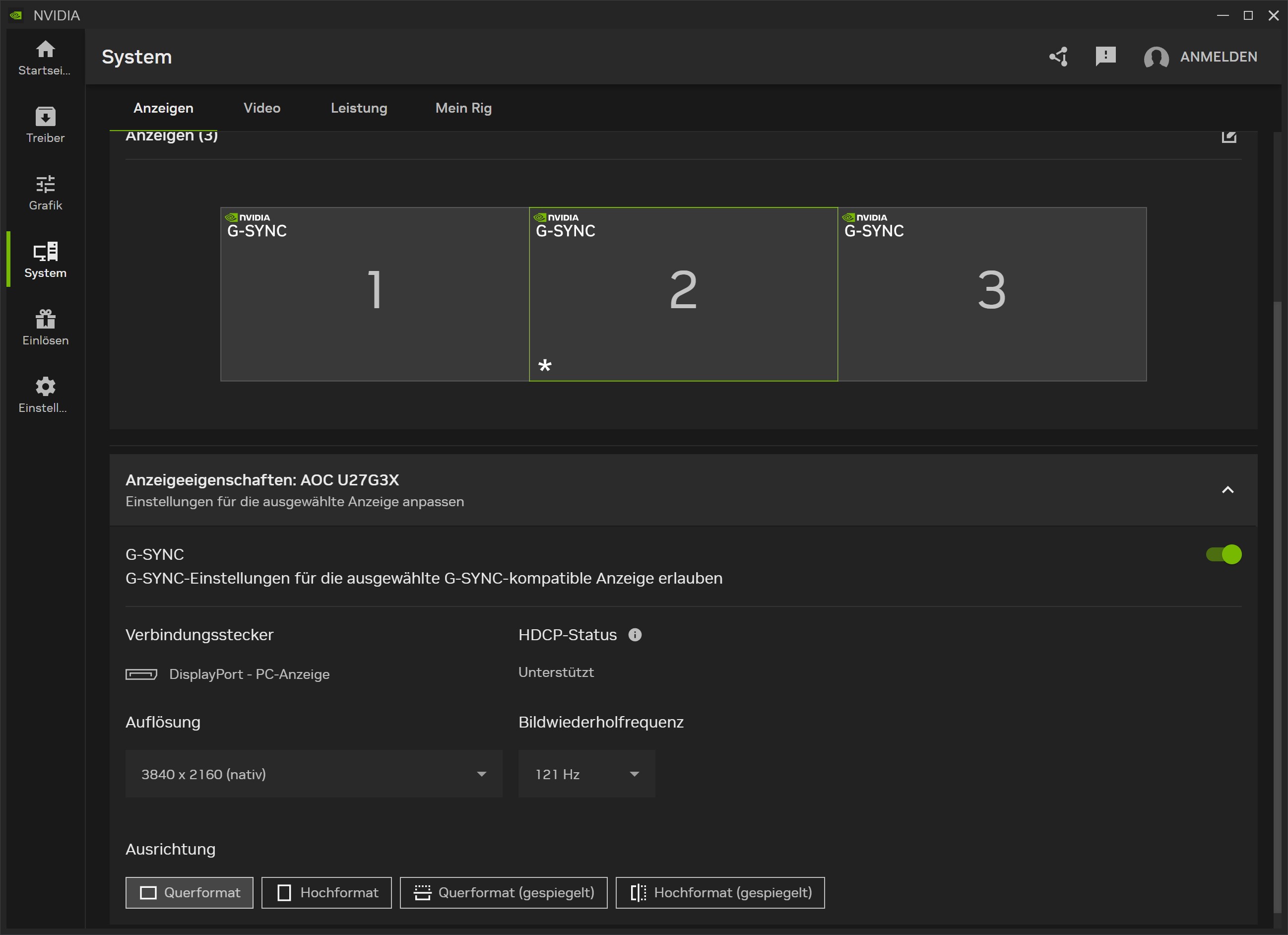The height and width of the screenshot is (935, 1288).
Task: Open the Startseite home icon
Action: click(45, 57)
